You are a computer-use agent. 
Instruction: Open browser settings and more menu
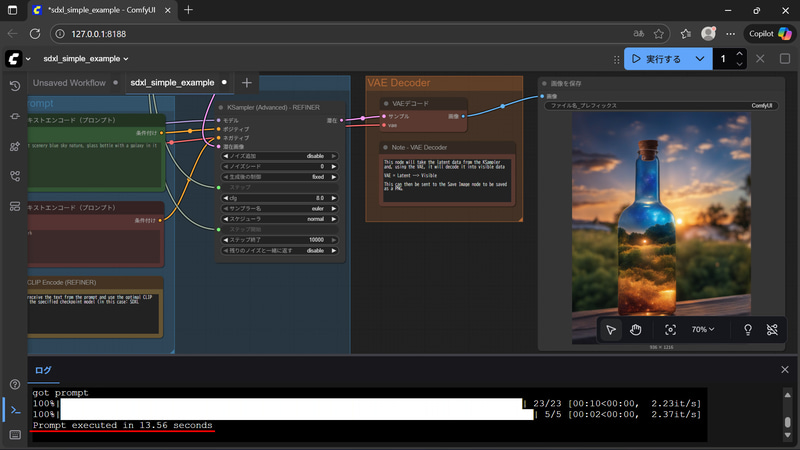tap(731, 34)
